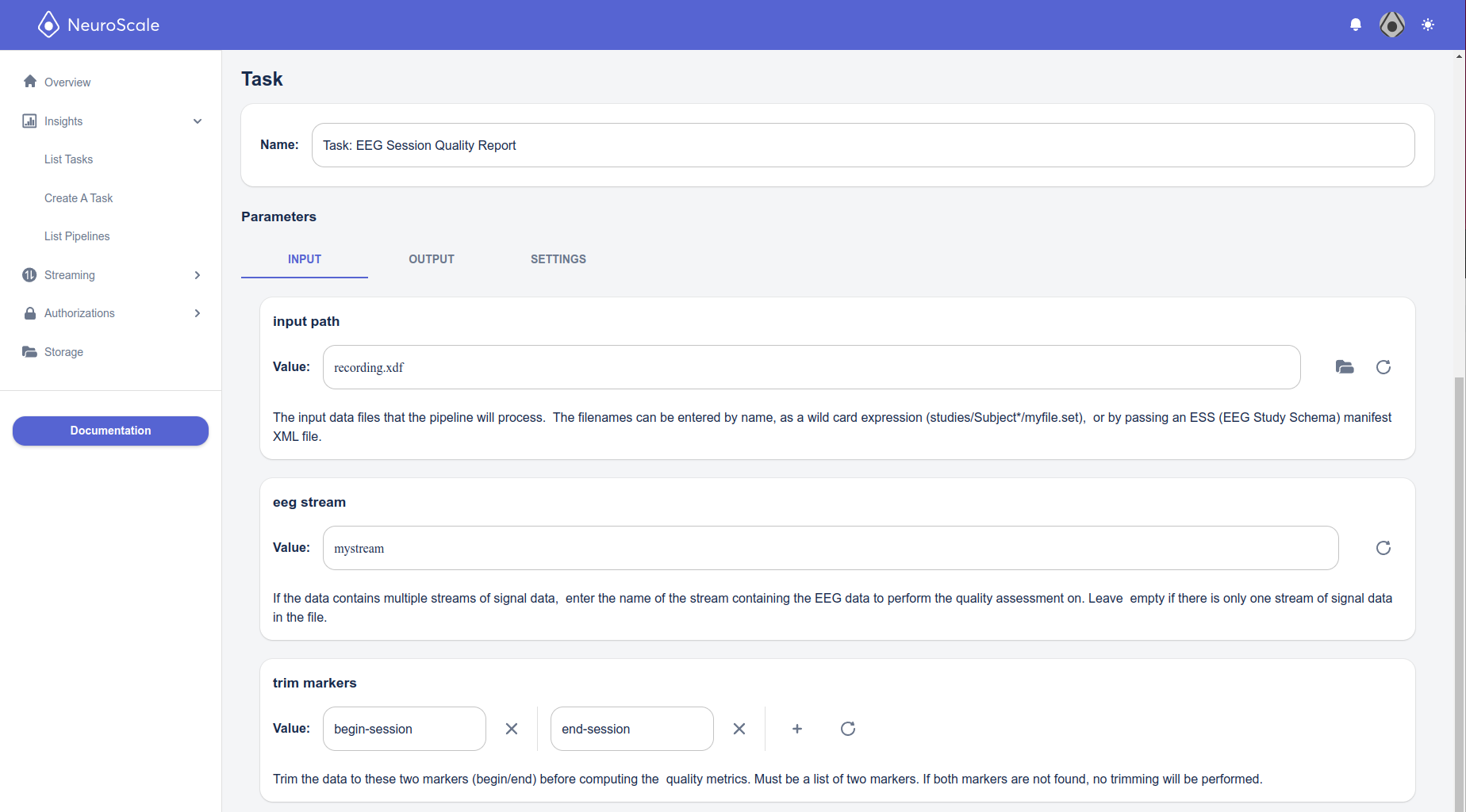Click the NeuroScale brand name
The height and width of the screenshot is (812, 1466).
[x=113, y=25]
